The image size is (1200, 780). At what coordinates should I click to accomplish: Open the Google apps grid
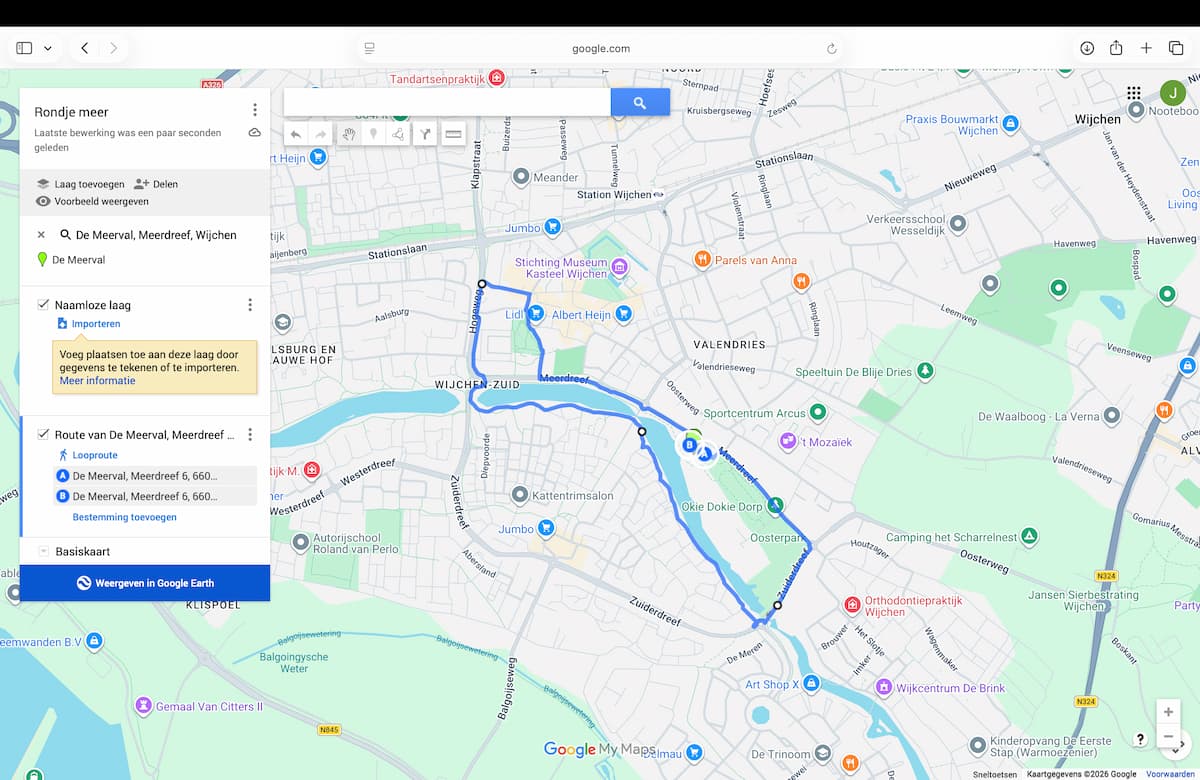(1134, 93)
